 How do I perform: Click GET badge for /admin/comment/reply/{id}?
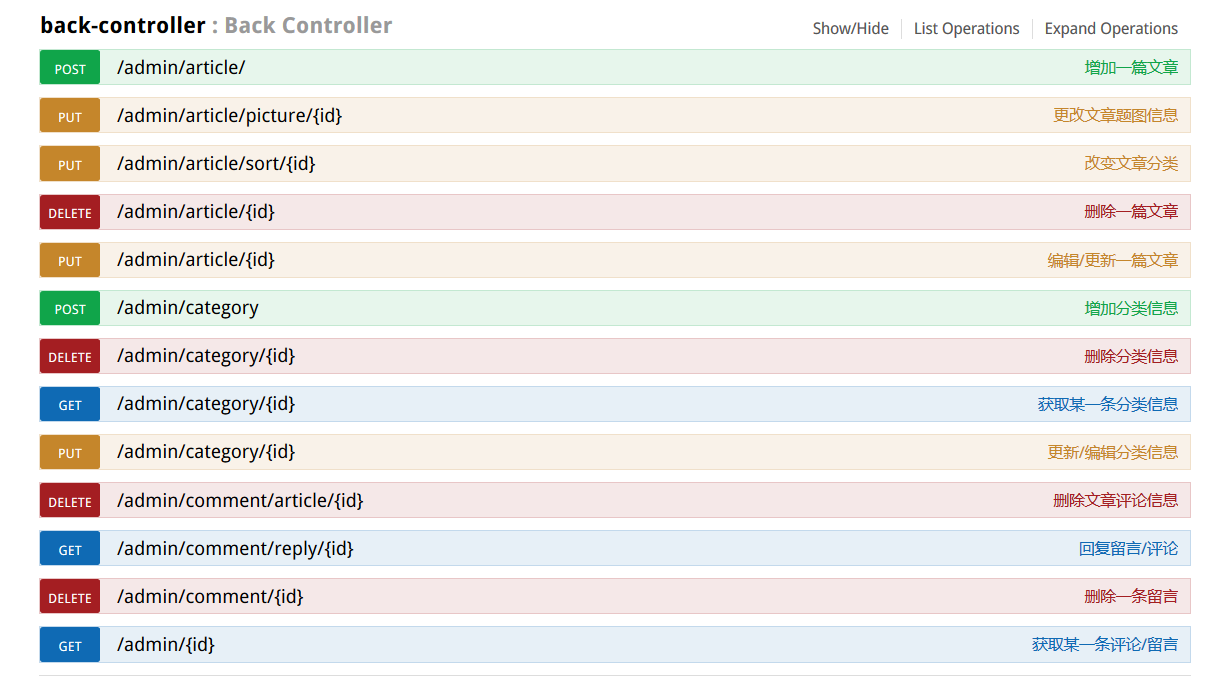click(x=70, y=549)
